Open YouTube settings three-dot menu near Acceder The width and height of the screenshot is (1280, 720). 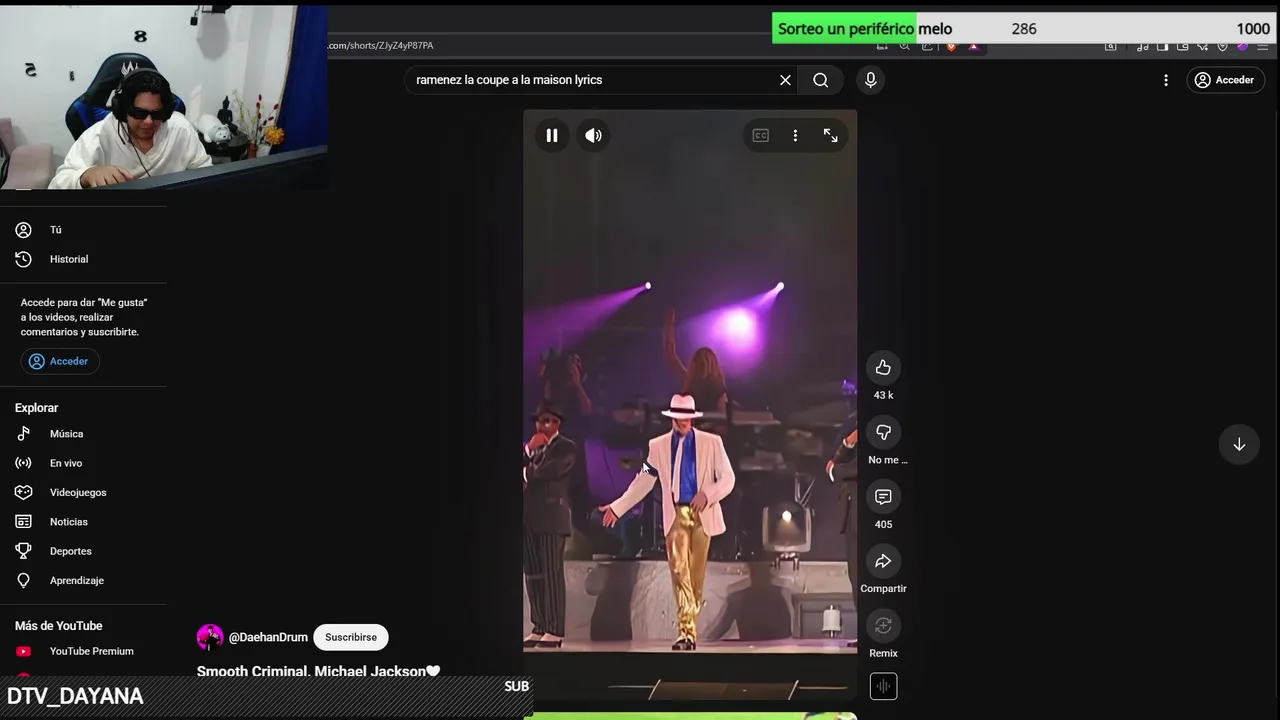(1166, 80)
